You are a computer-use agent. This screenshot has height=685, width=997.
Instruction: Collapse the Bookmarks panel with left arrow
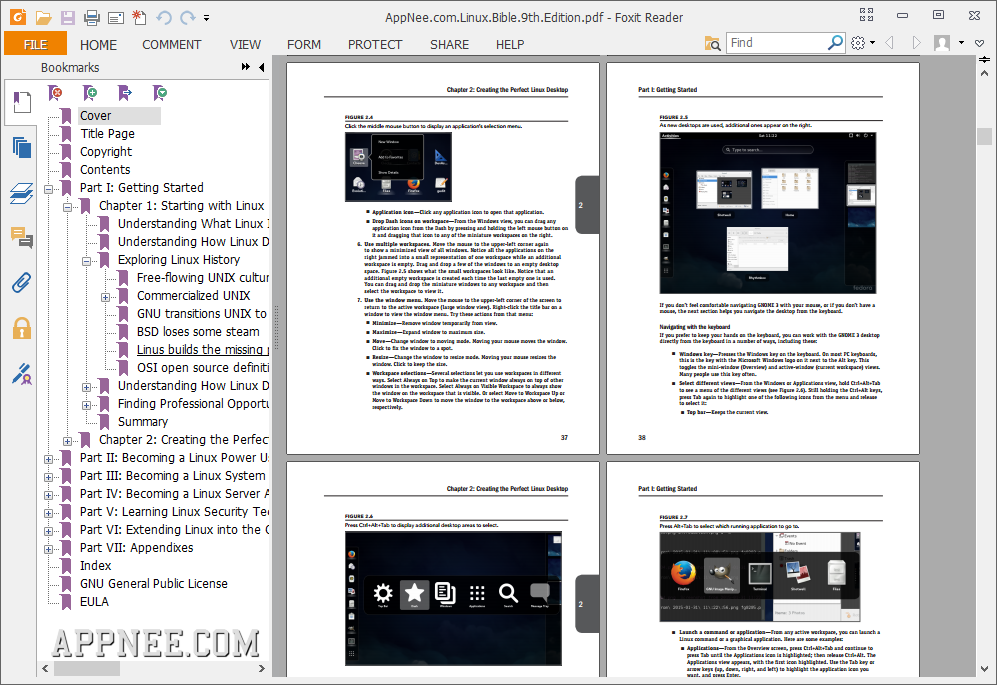262,67
